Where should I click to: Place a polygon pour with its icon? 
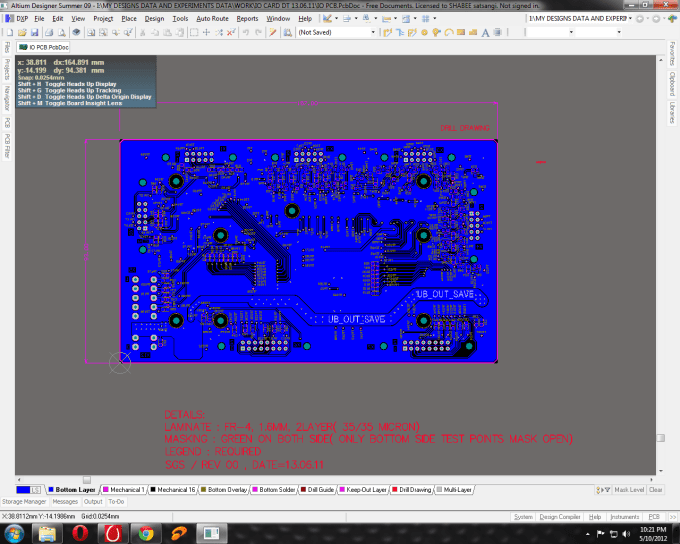coord(473,33)
